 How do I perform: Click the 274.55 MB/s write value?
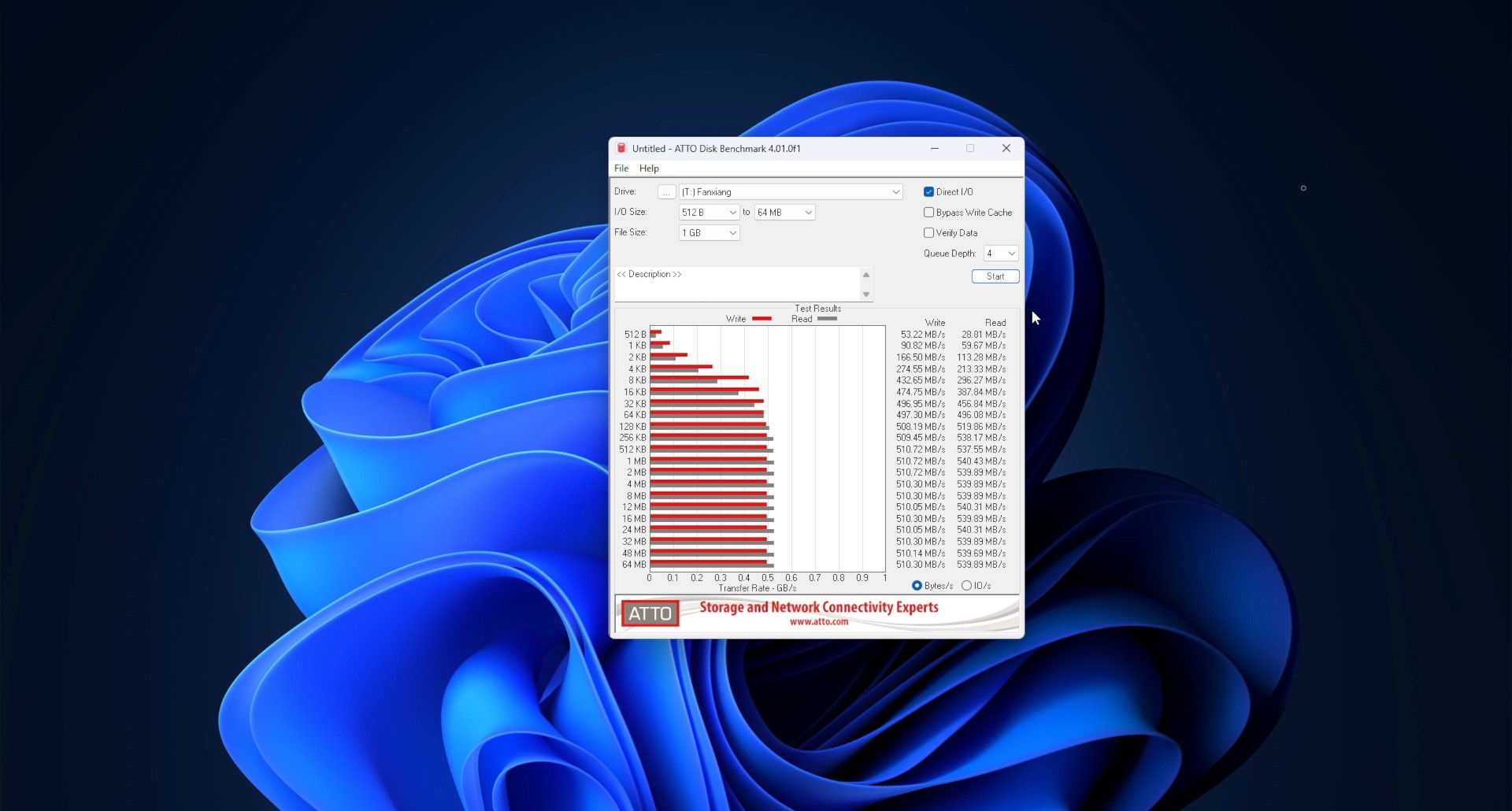point(921,369)
